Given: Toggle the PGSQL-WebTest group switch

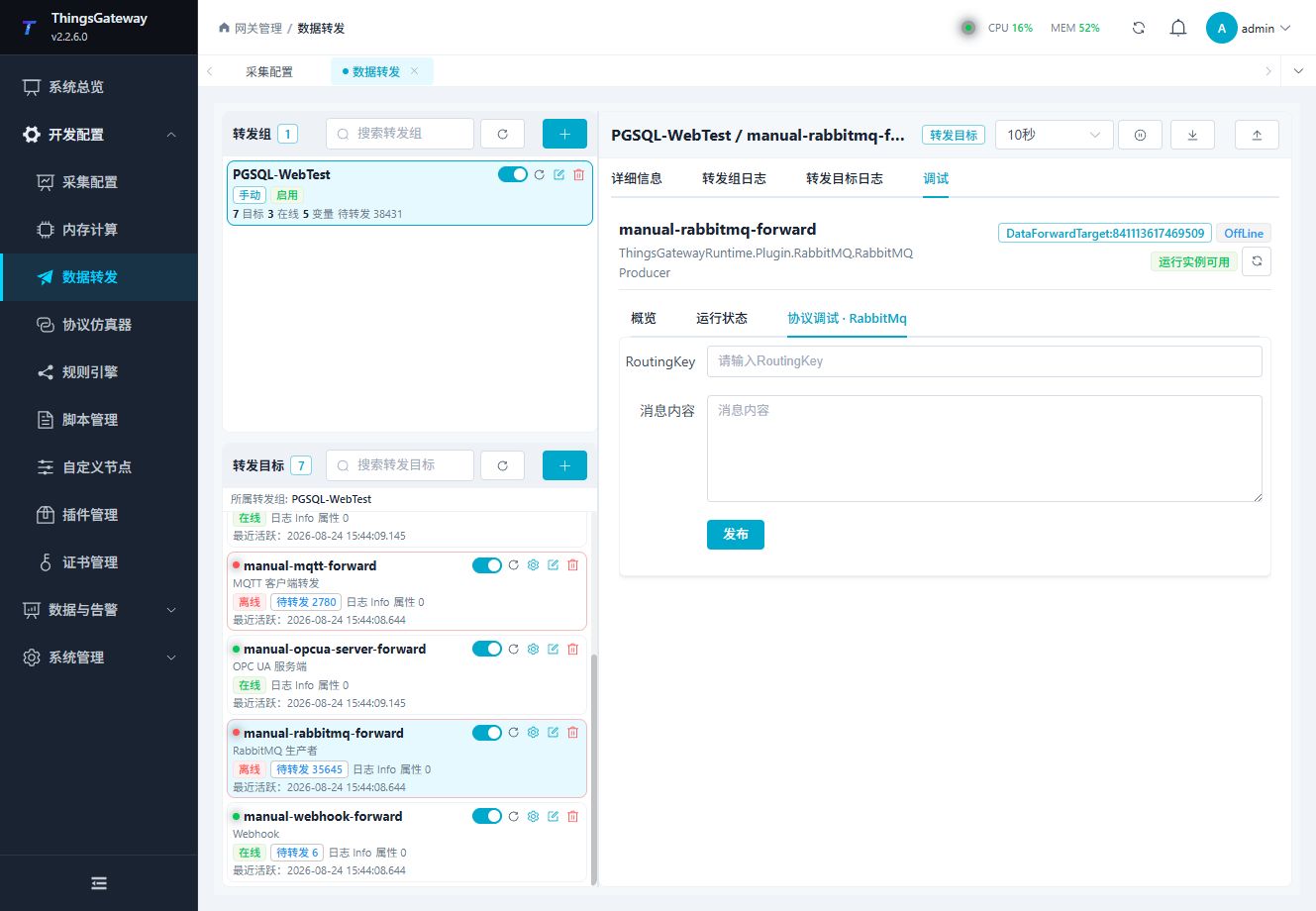Looking at the screenshot, I should 512,174.
